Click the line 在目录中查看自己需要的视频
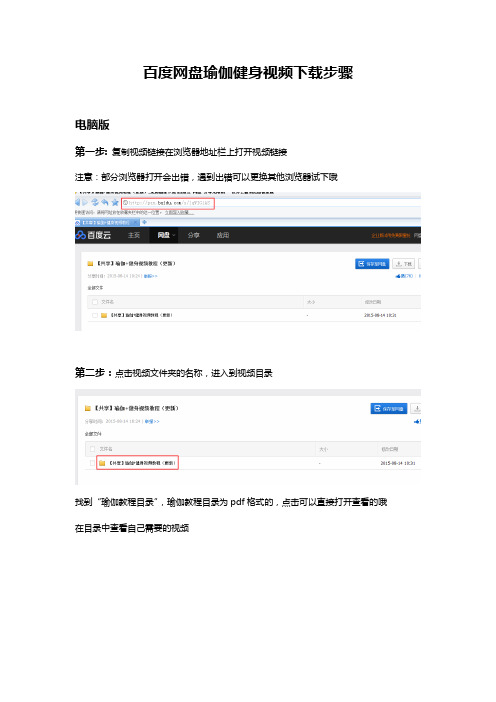The height and width of the screenshot is (702, 496). pos(132,528)
